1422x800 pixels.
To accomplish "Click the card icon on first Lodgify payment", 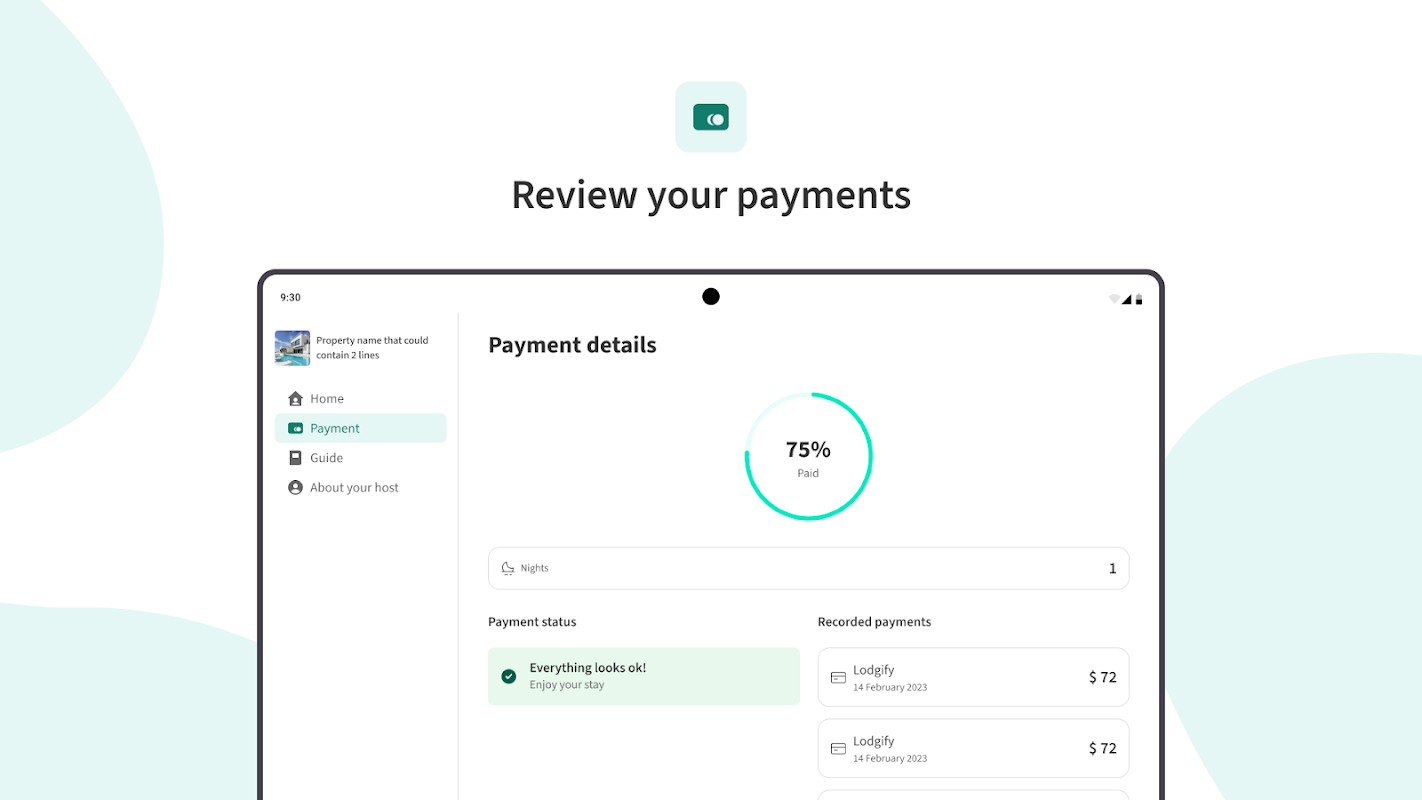I will (838, 677).
